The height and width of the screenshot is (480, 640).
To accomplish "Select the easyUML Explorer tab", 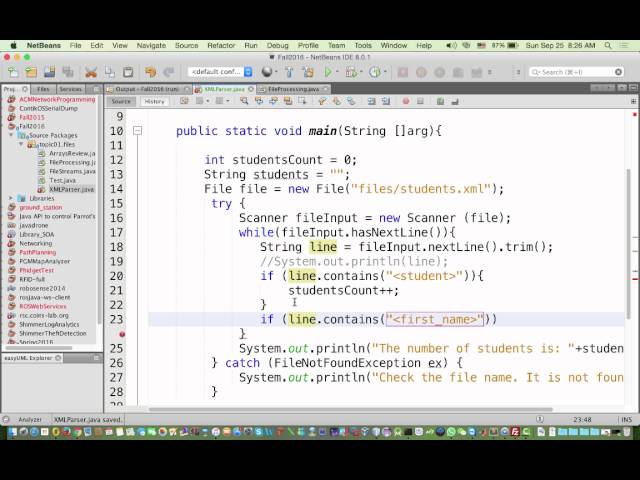I will [32, 358].
